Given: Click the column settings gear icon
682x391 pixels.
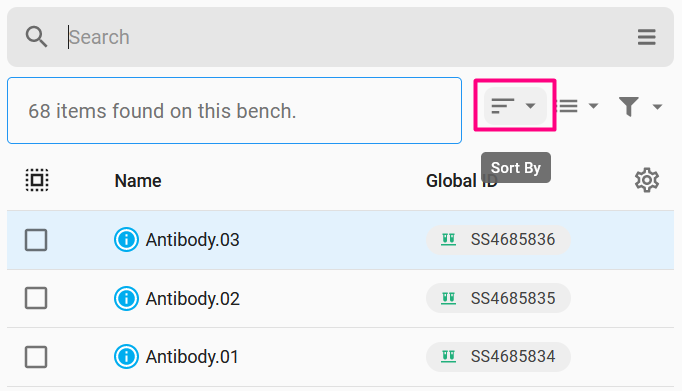Looking at the screenshot, I should tap(647, 180).
